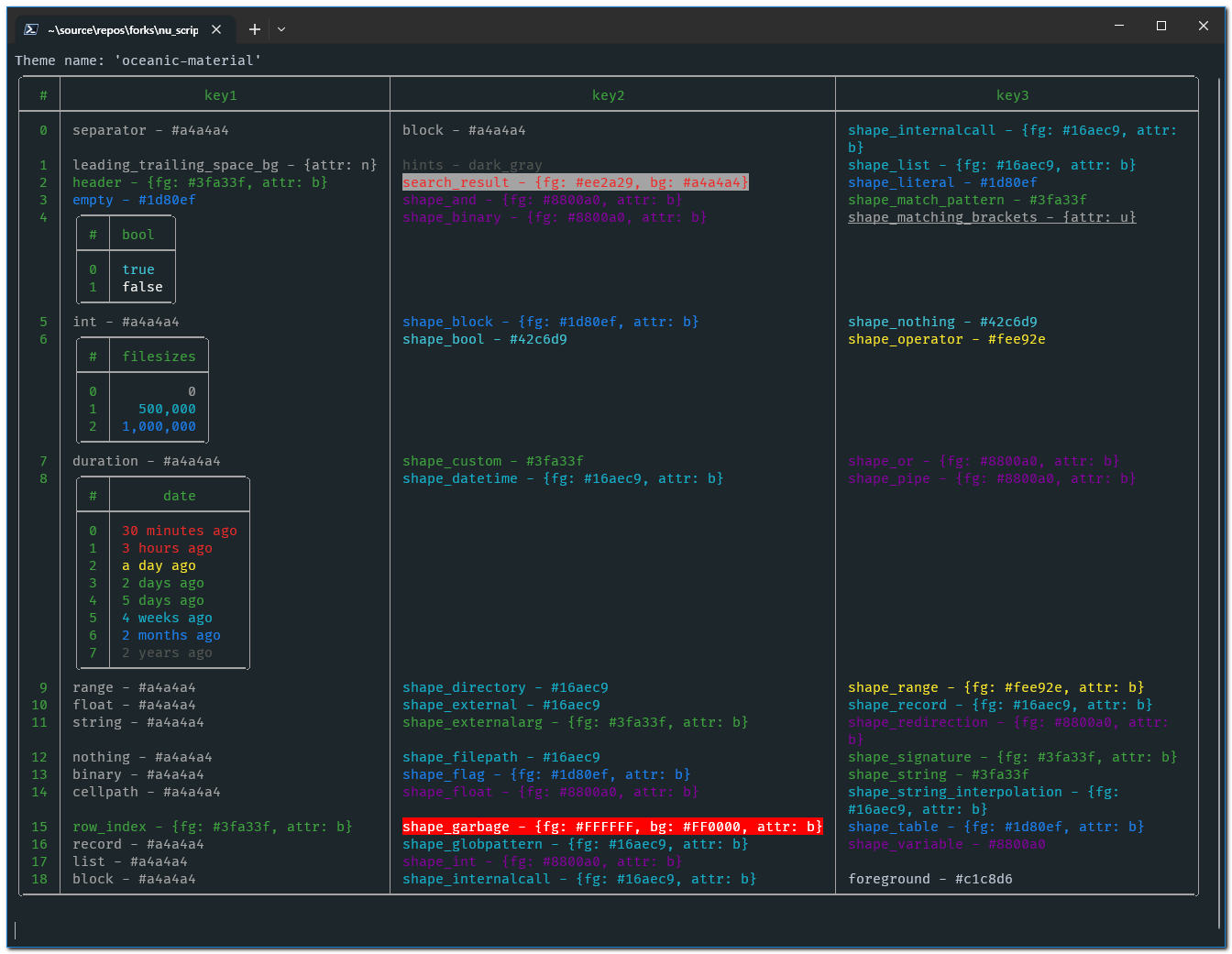
Task: Click 'a day ago' date entry
Action: (x=159, y=565)
